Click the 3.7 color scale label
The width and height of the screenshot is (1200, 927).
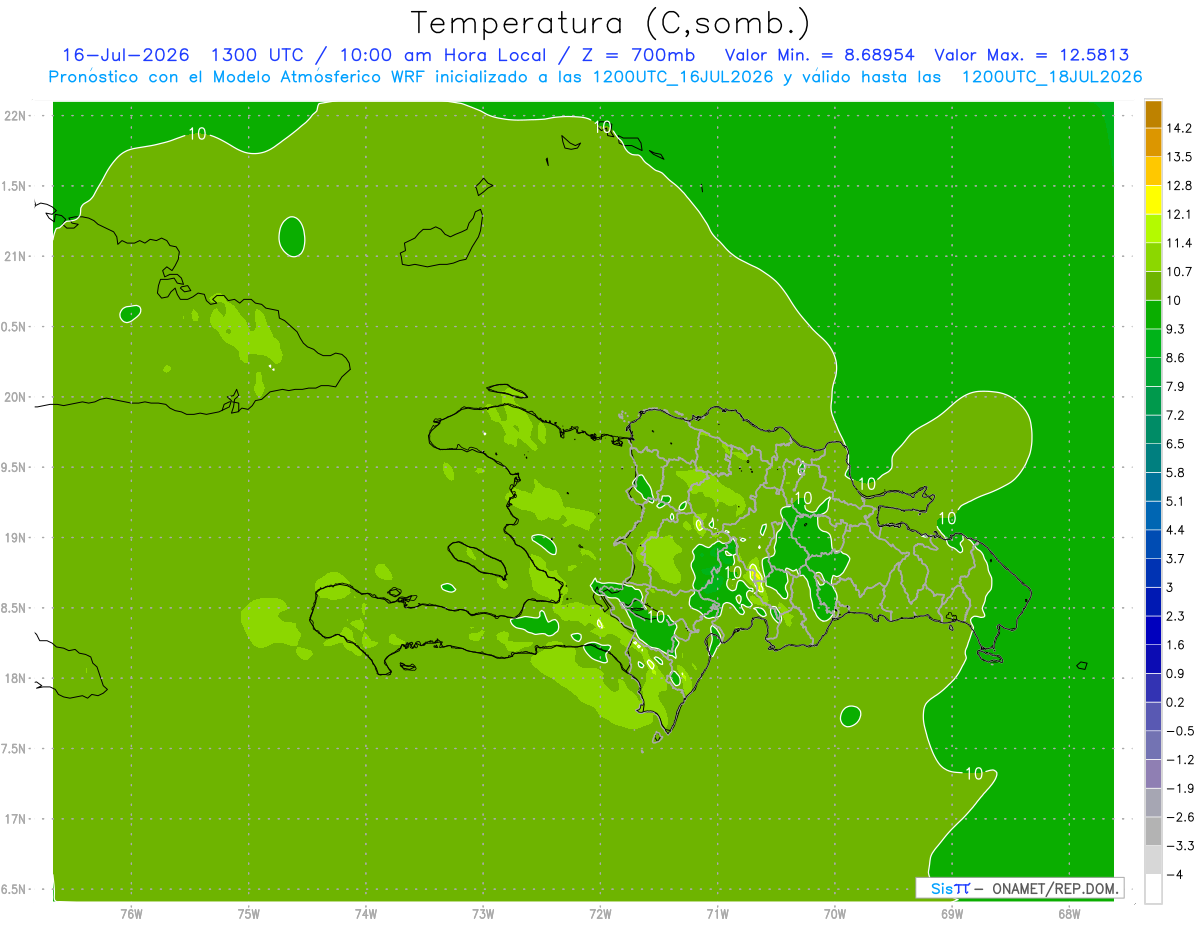pyautogui.click(x=1175, y=559)
